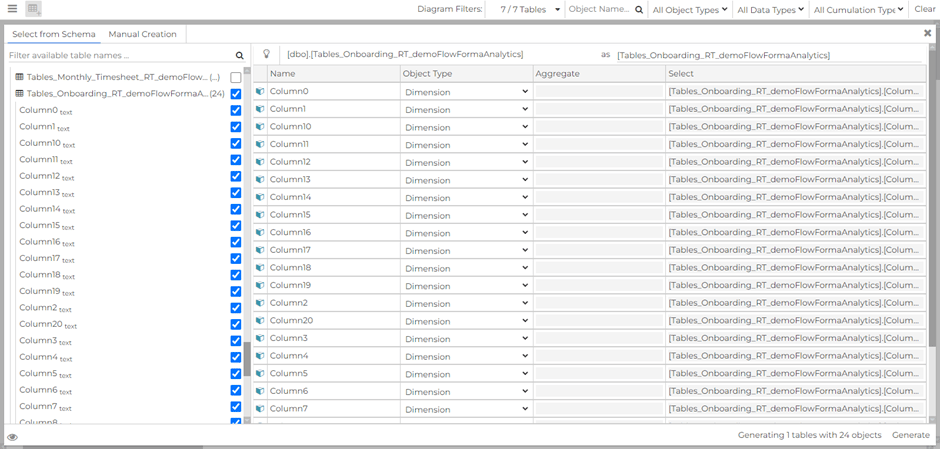Click the dimension cube icon for Column16 row

point(260,233)
